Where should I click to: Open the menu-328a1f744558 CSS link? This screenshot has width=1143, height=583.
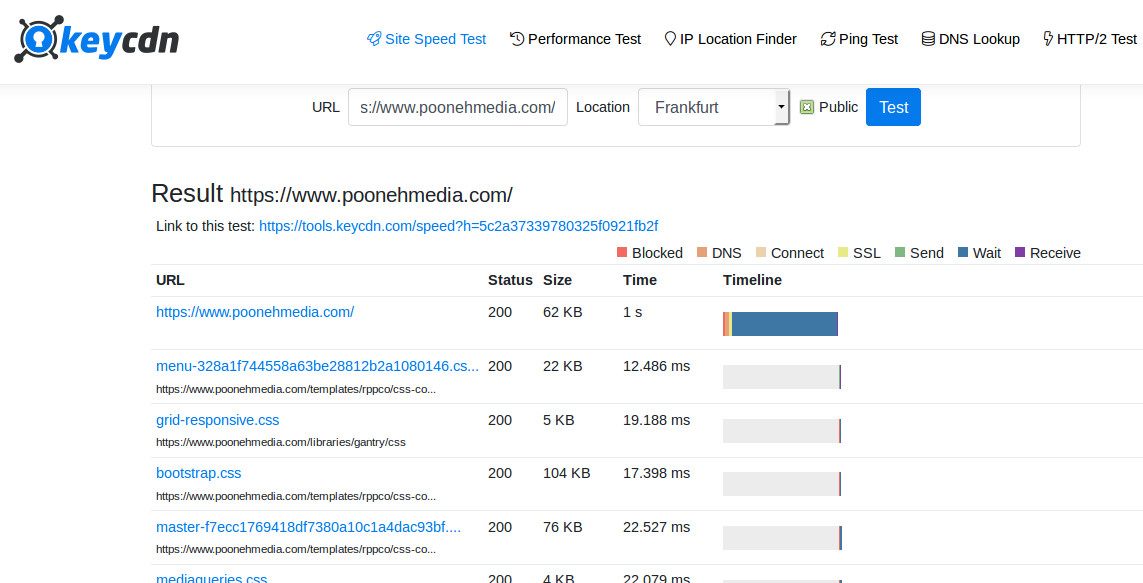tap(317, 366)
